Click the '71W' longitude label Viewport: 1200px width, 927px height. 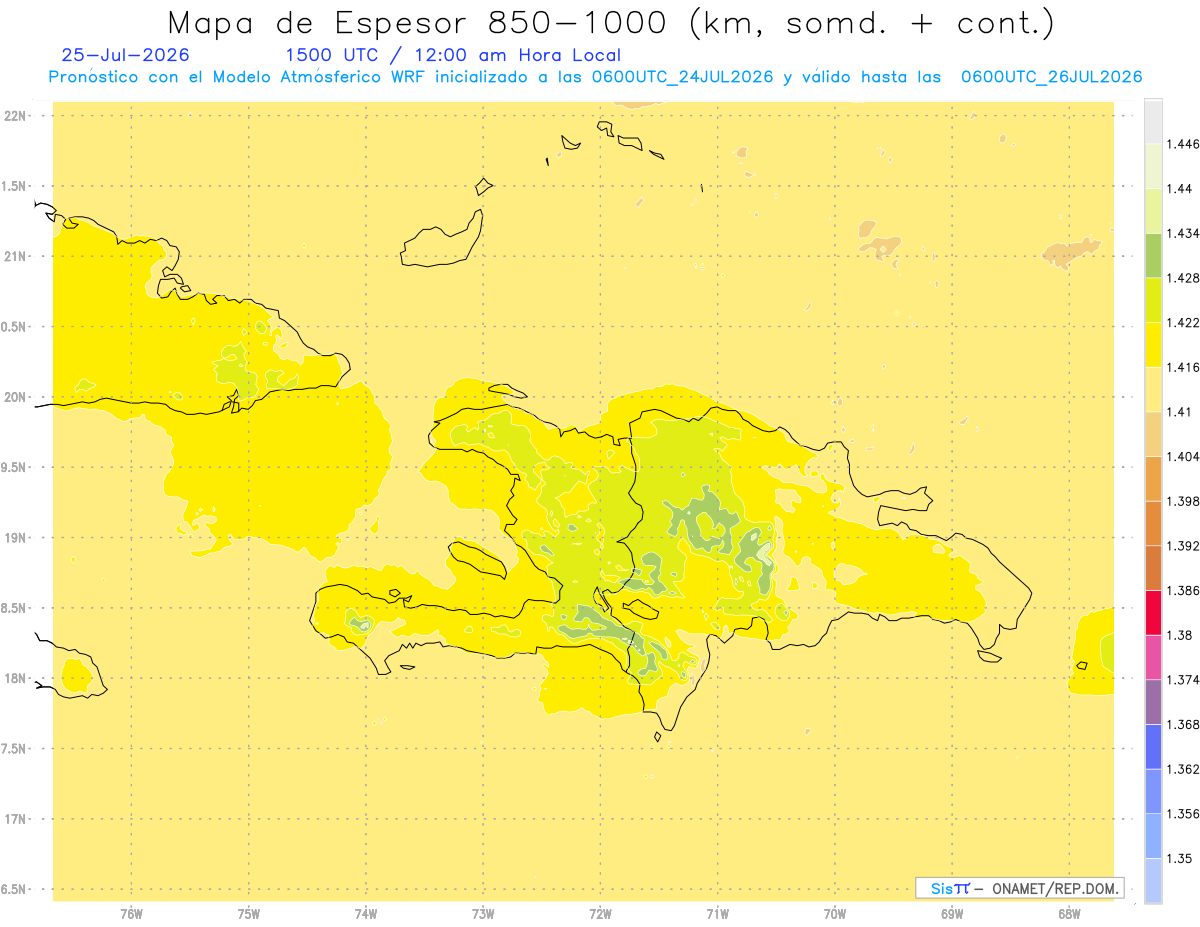[x=717, y=915]
